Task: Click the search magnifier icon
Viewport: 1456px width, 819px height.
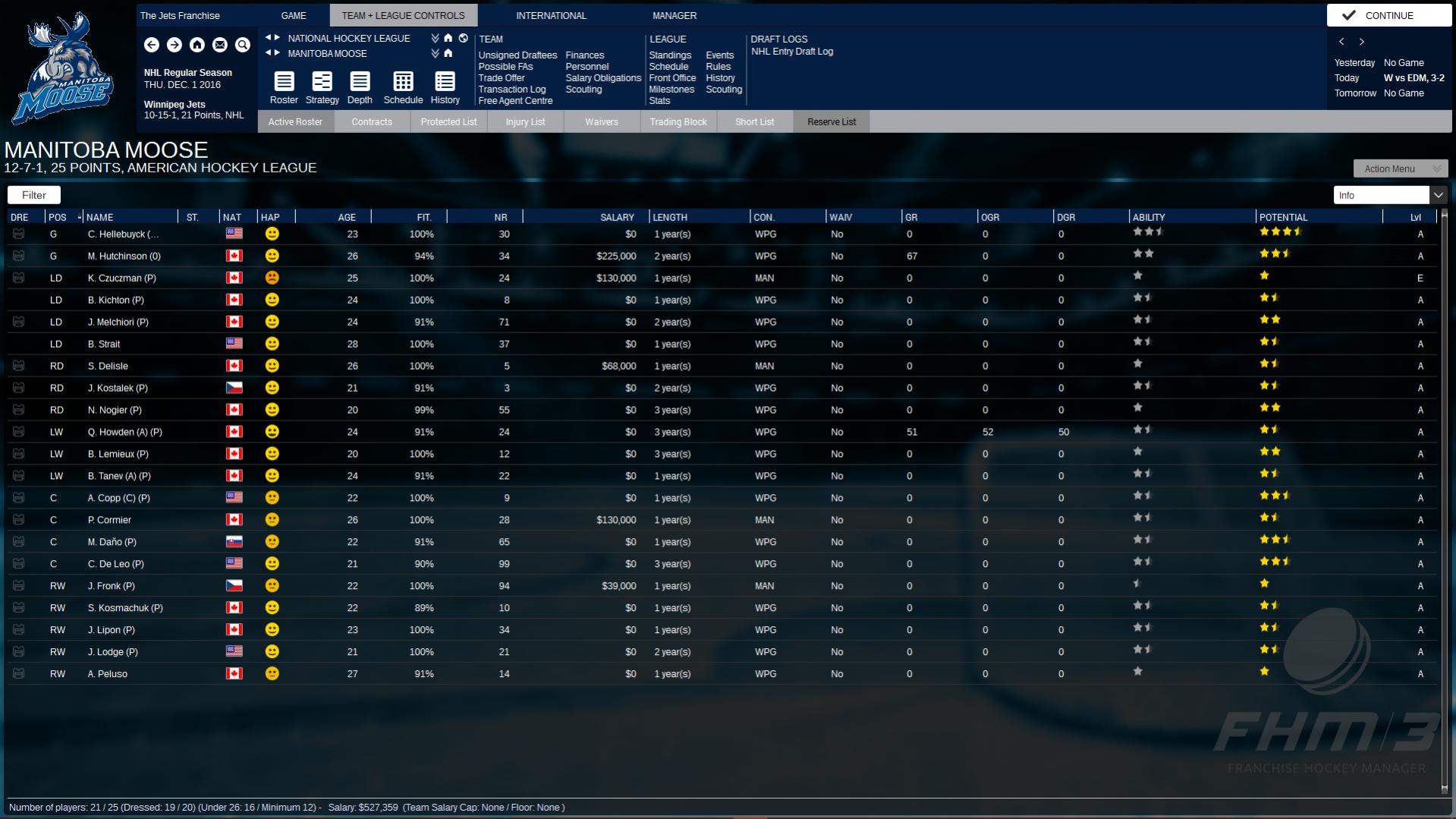Action: pos(243,45)
